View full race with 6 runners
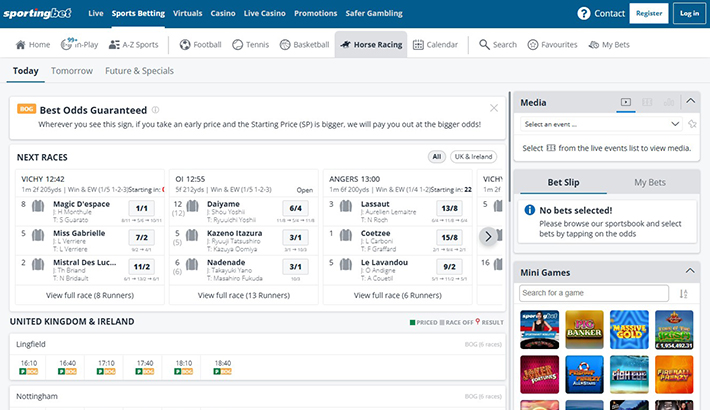Screen dimensions: 710x410 tap(398, 295)
